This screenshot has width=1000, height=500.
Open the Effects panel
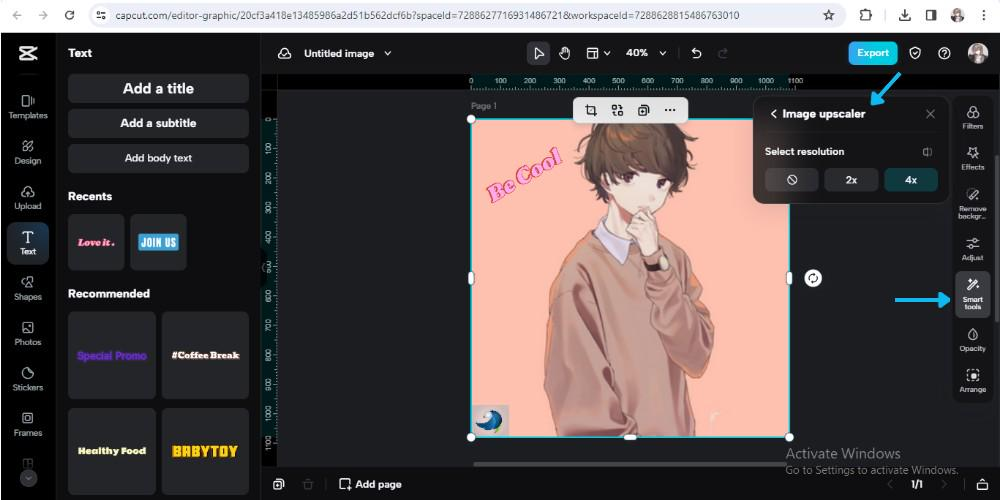[x=973, y=158]
